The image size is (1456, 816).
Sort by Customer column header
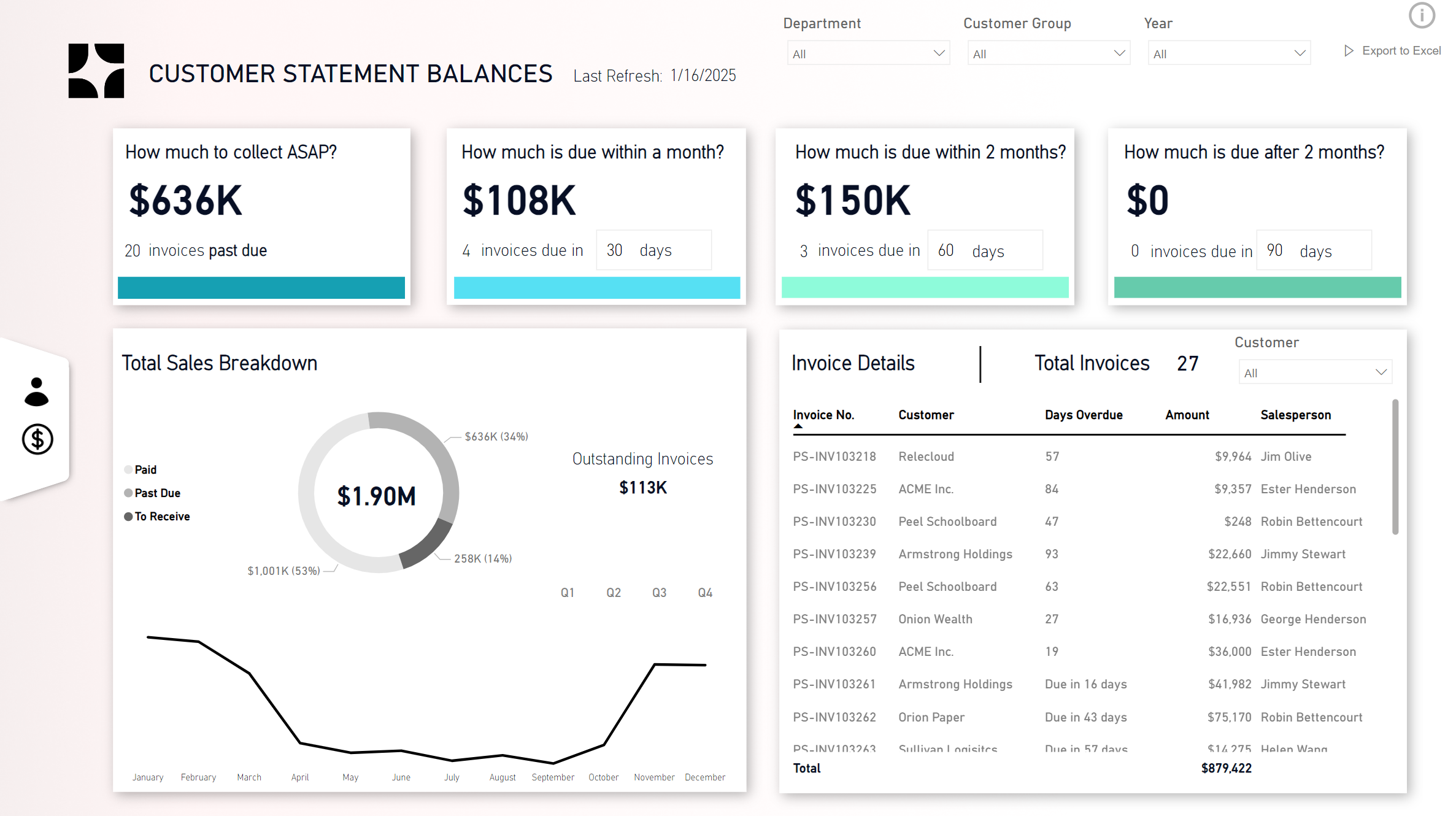(x=926, y=415)
